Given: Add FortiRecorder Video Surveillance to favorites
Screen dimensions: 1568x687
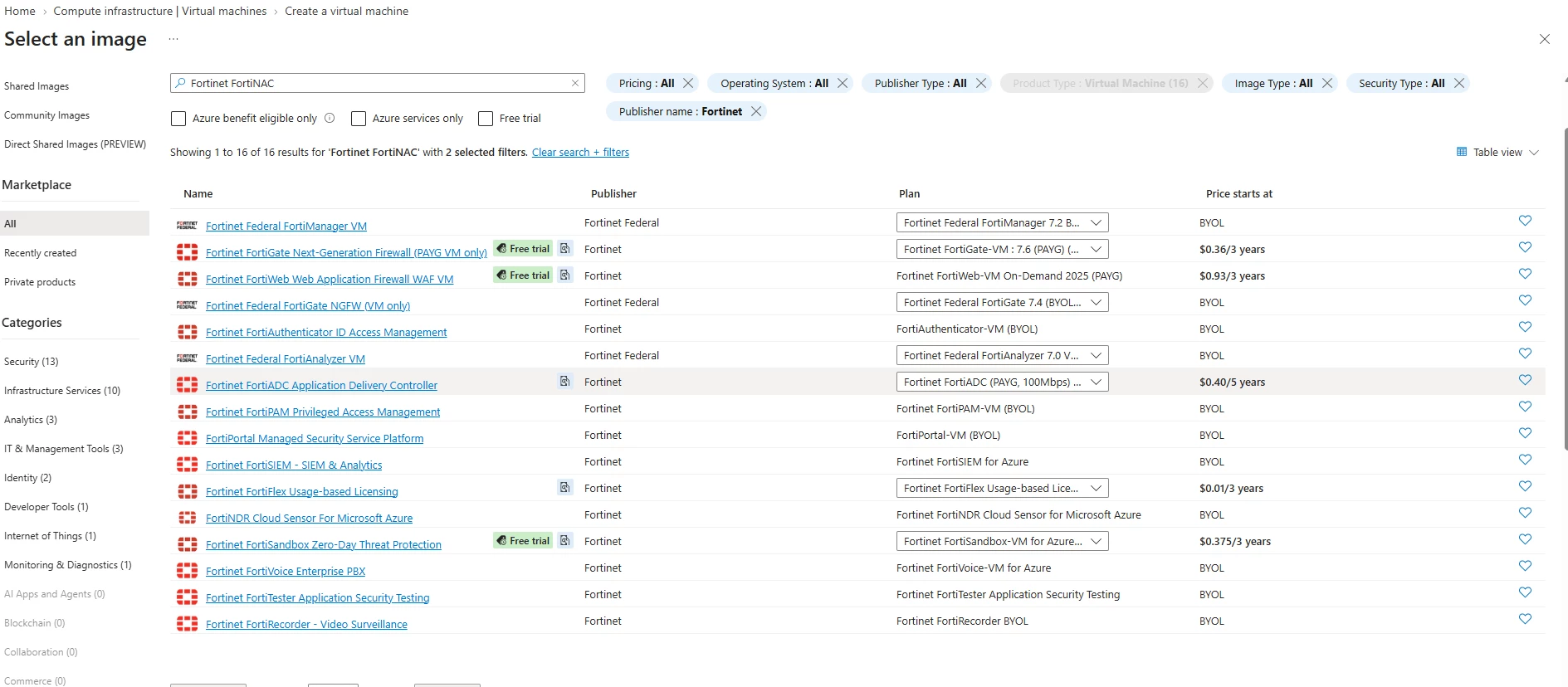Looking at the screenshot, I should 1525,619.
